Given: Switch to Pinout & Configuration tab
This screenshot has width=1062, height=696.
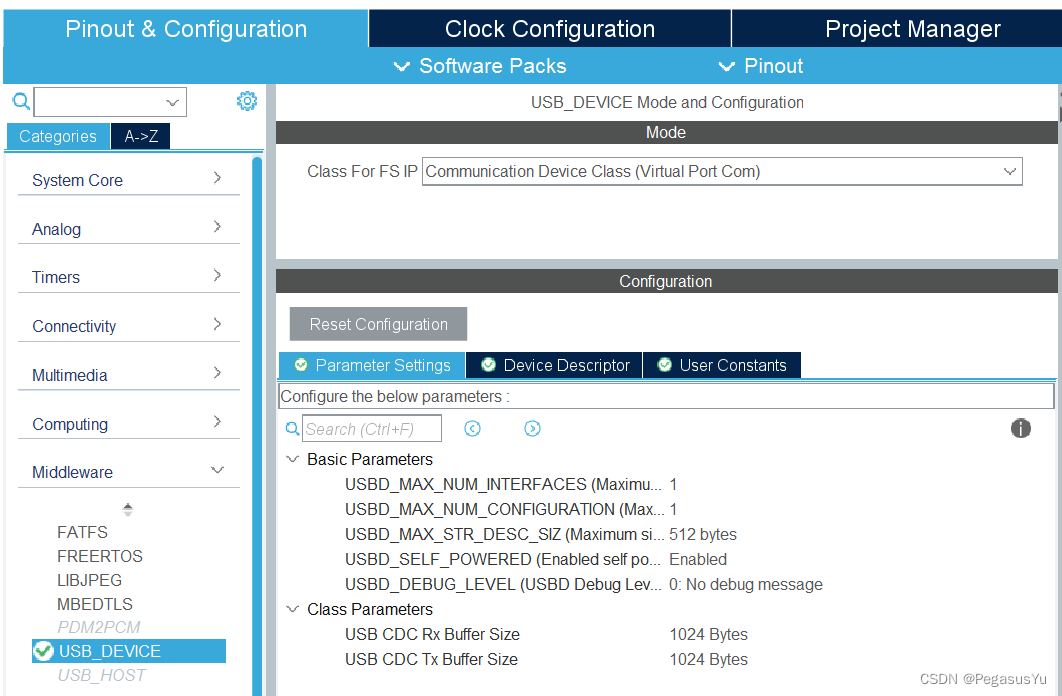Looking at the screenshot, I should click(186, 28).
